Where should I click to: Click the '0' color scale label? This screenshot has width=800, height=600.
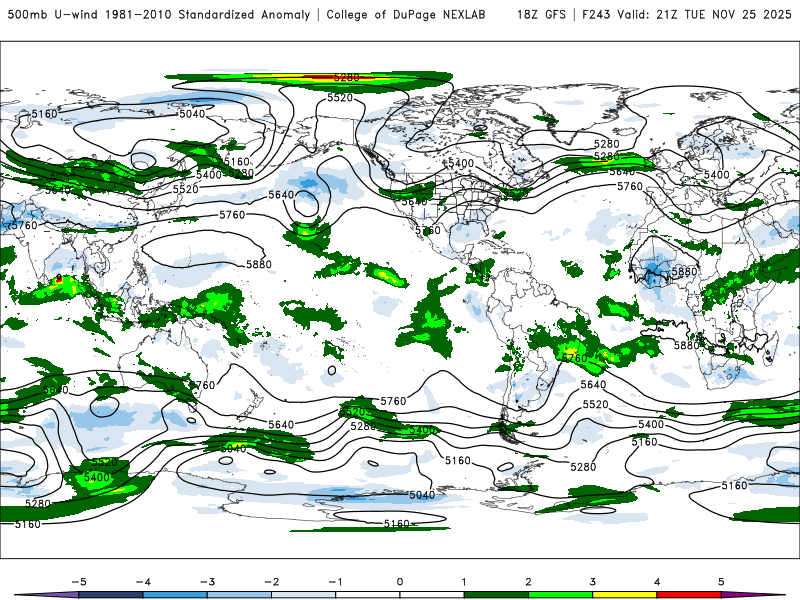[x=400, y=582]
